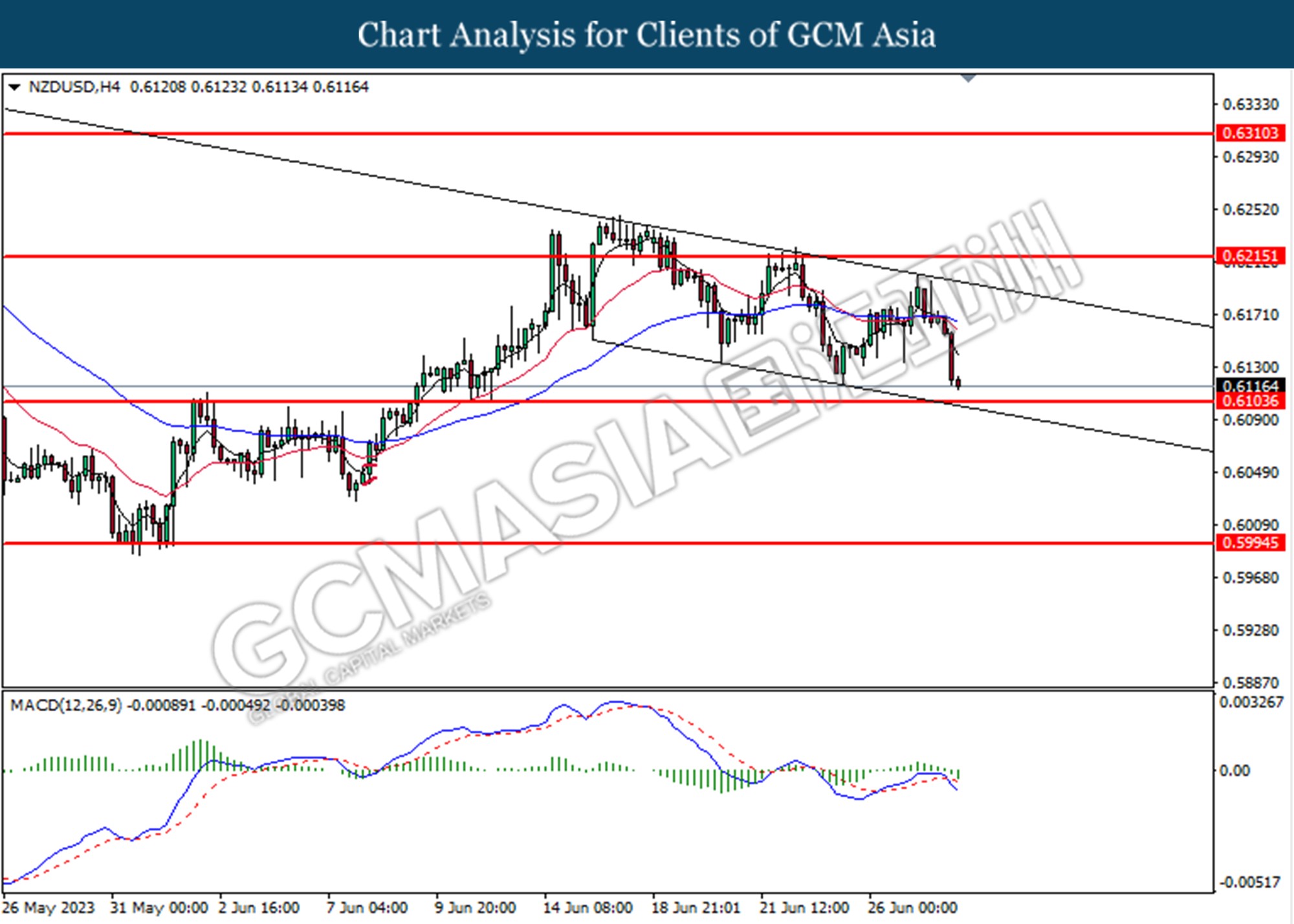
Task: Click the 0.59280 price scale value
Action: tap(1250, 631)
